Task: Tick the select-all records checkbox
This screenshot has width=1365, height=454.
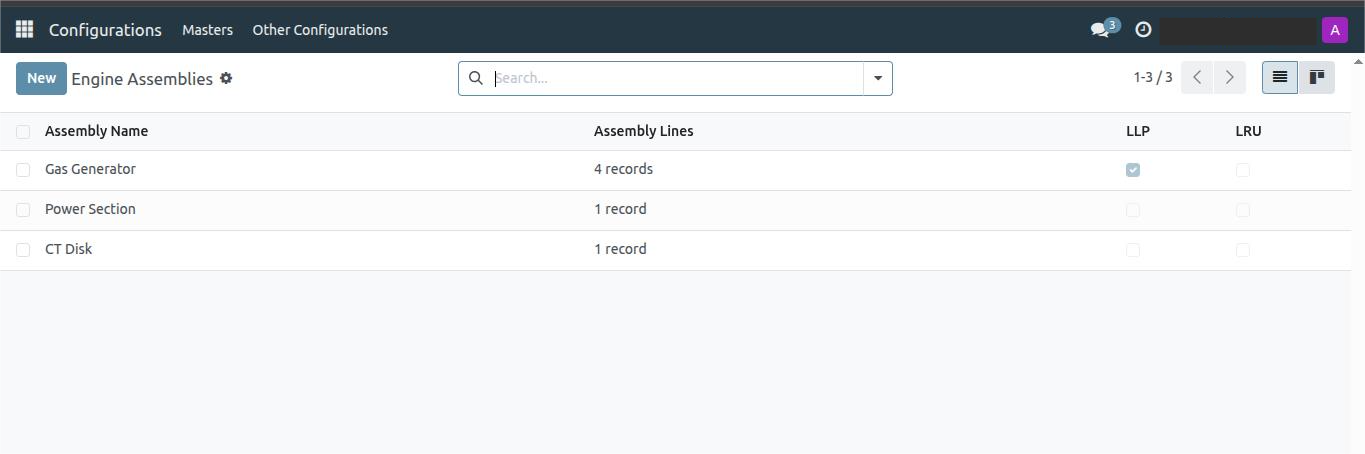Action: coord(23,131)
